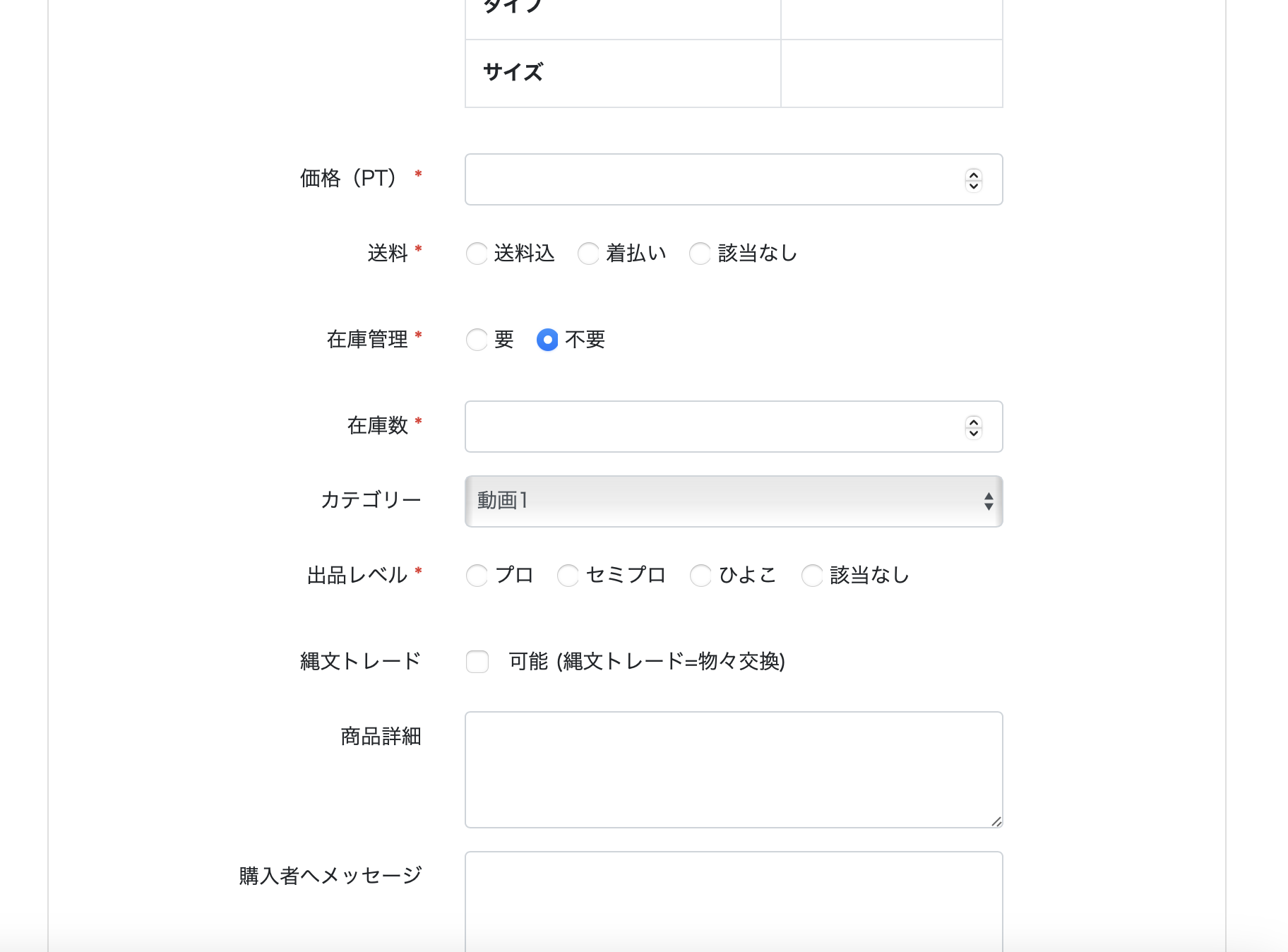This screenshot has height=952, width=1288.
Task: Click the 在庫数 stepper arrows
Action: point(974,427)
